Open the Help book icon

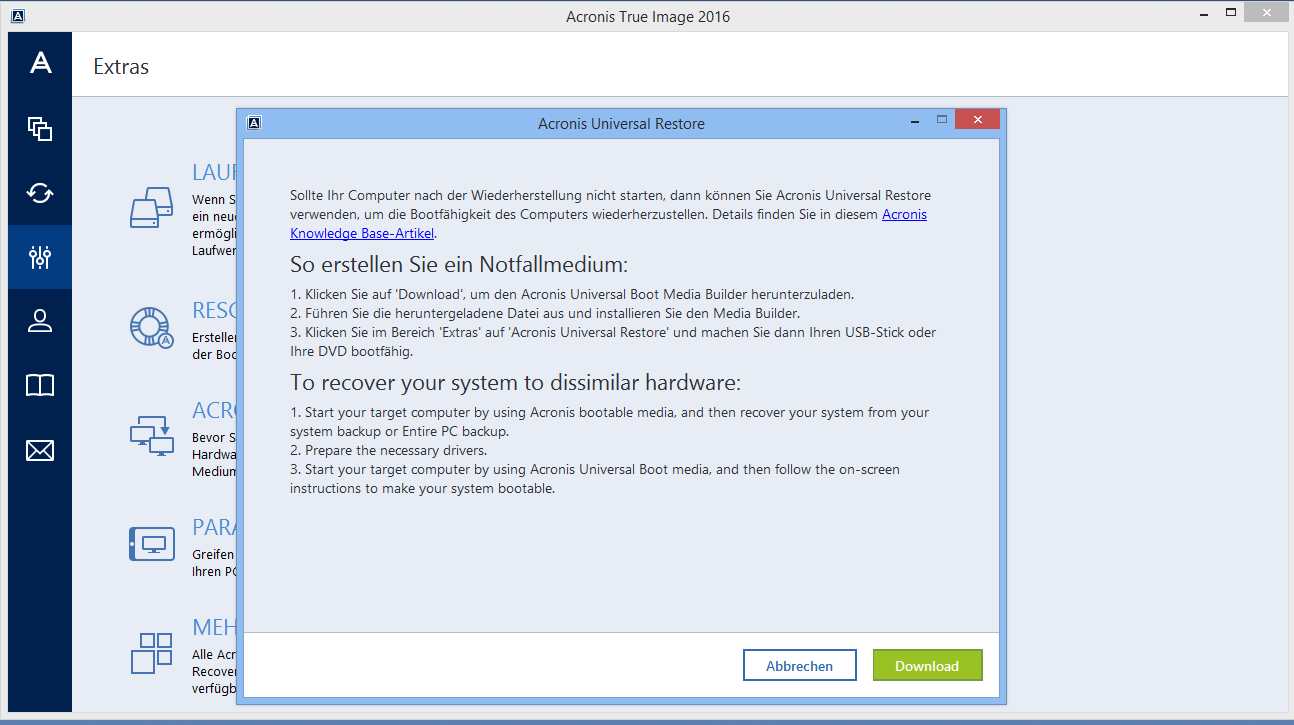pyautogui.click(x=40, y=386)
